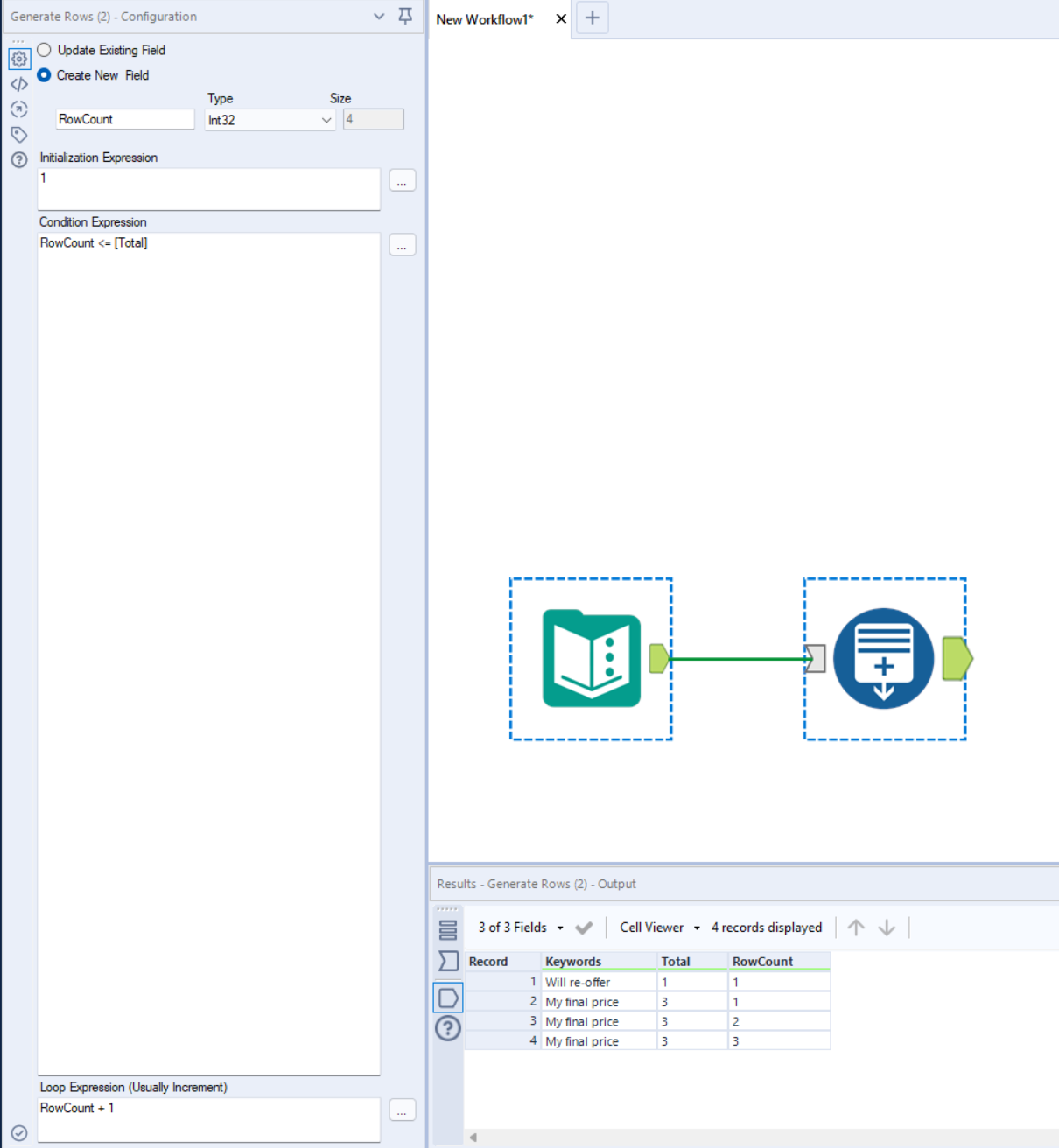Screen dimensions: 1059x1148
Task: Open a new workflow with the plus tab
Action: (592, 17)
